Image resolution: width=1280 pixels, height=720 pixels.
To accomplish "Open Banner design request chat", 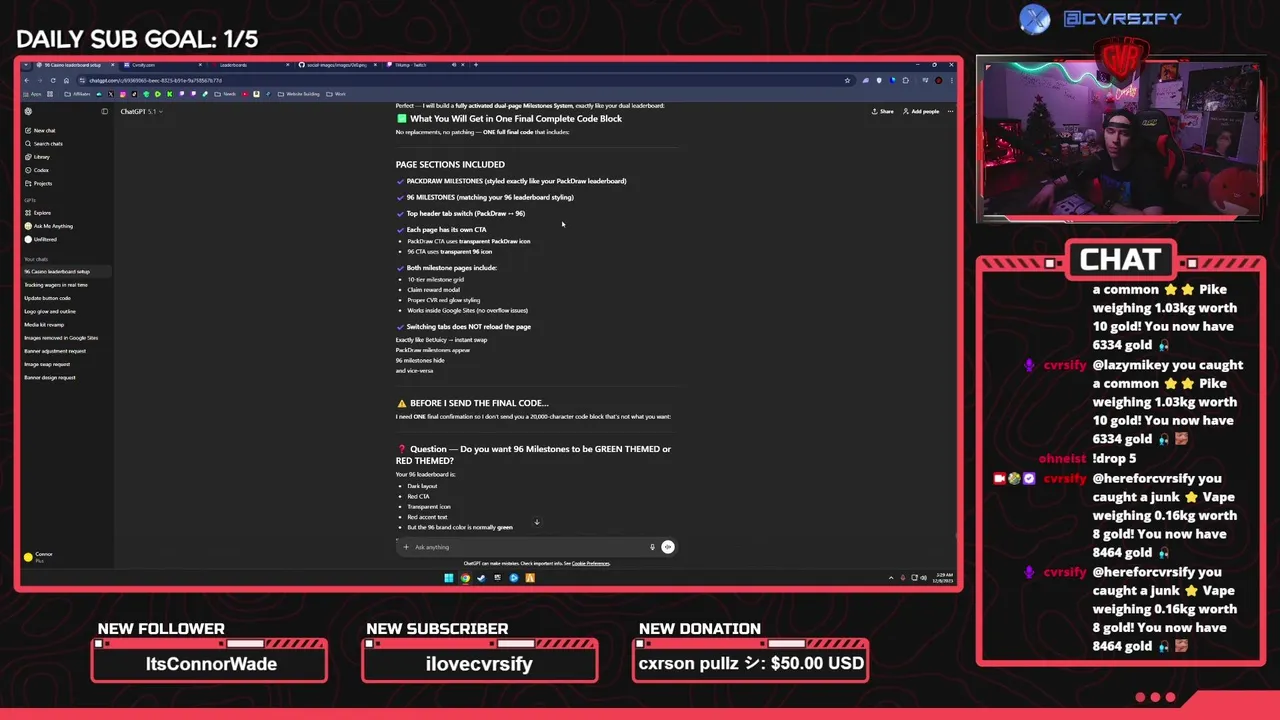I will [x=50, y=377].
